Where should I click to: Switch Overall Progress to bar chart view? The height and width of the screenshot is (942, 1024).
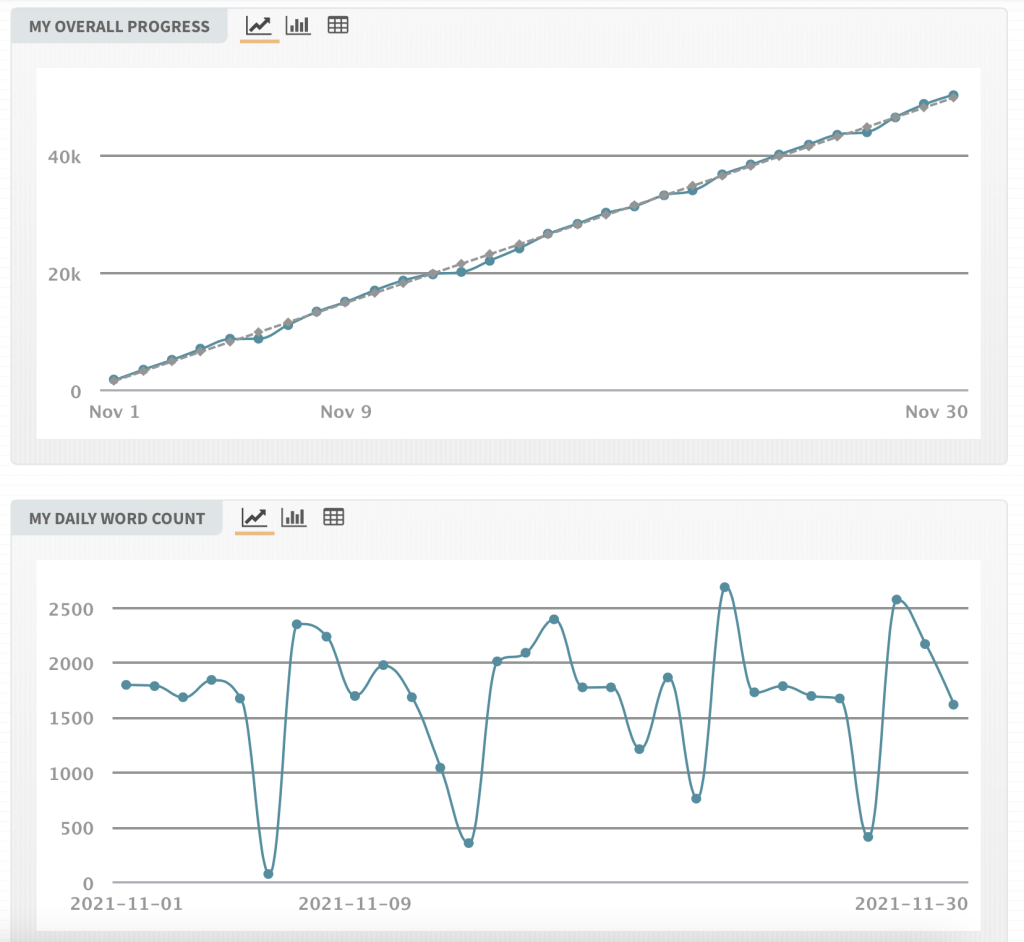pos(298,26)
